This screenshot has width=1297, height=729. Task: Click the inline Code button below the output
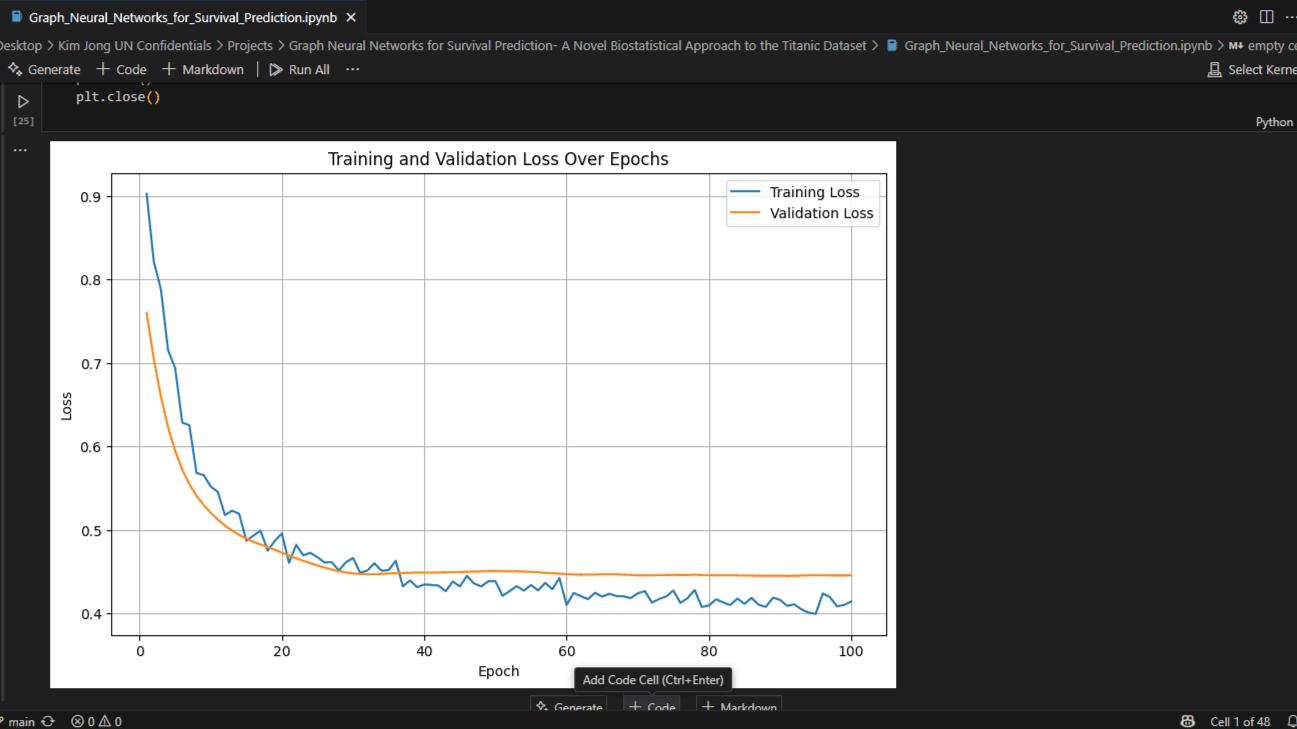coord(651,707)
